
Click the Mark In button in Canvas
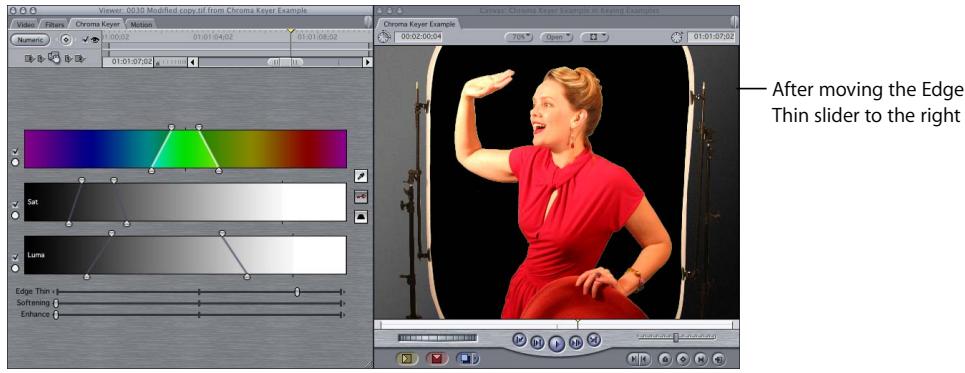tap(634, 358)
